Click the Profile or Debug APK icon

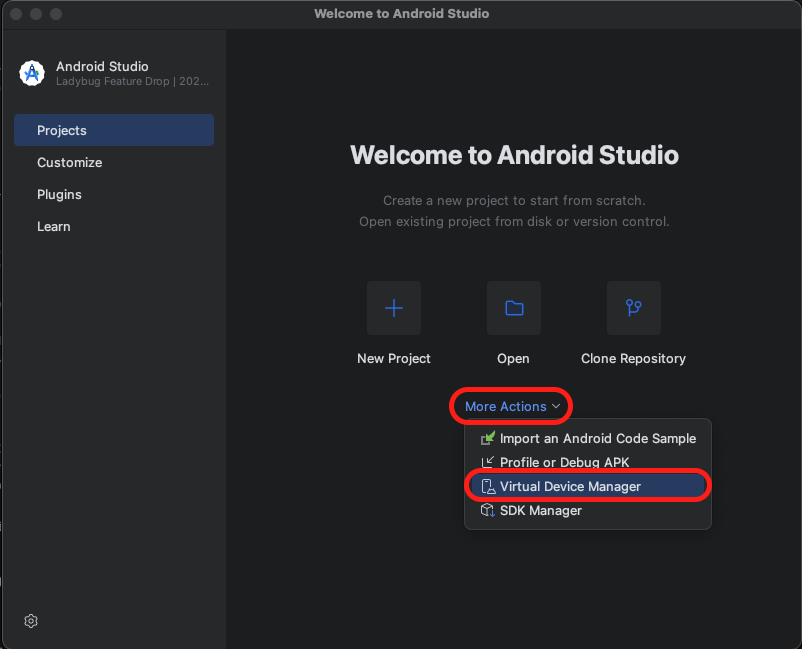pyautogui.click(x=487, y=462)
